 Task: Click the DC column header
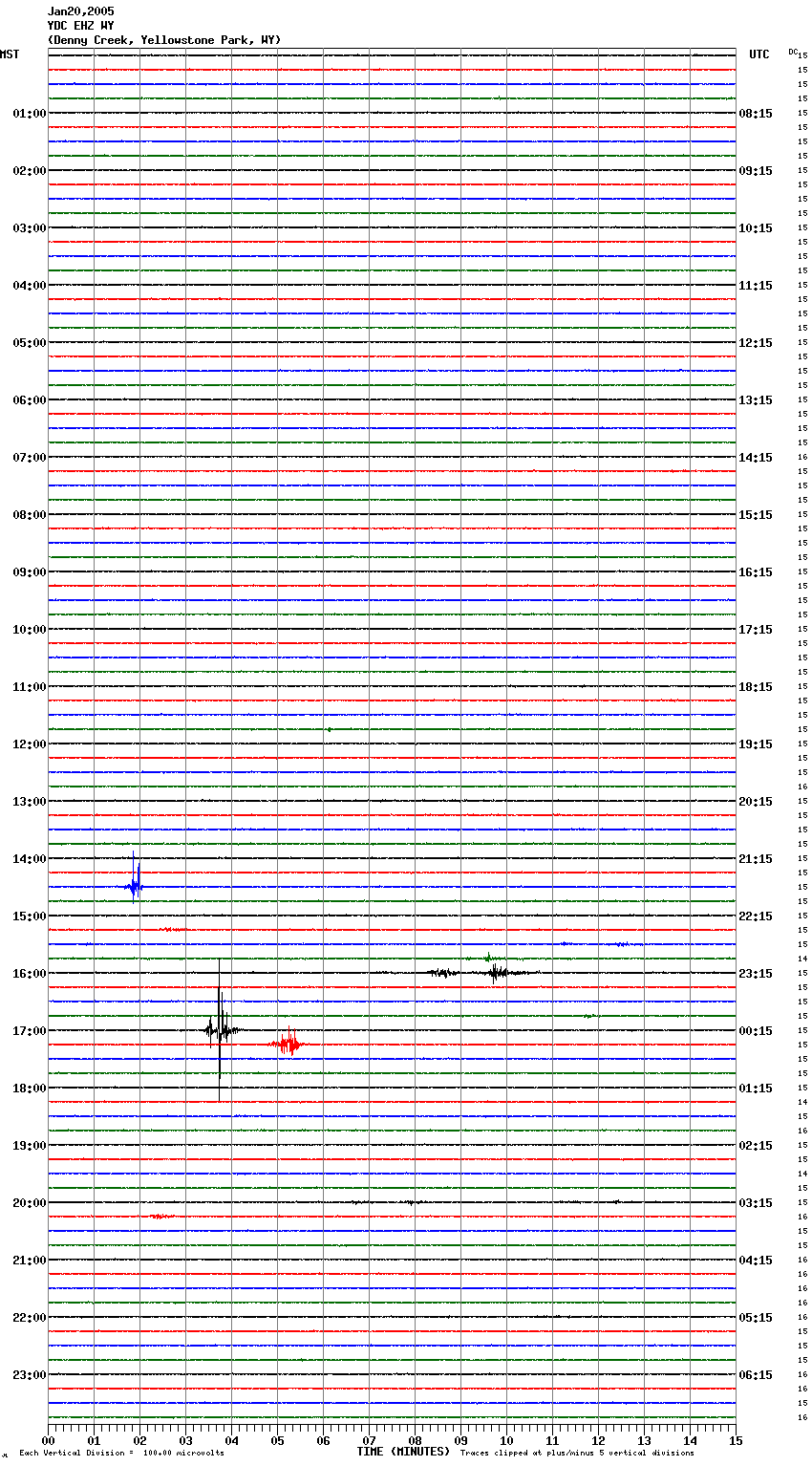tap(793, 52)
